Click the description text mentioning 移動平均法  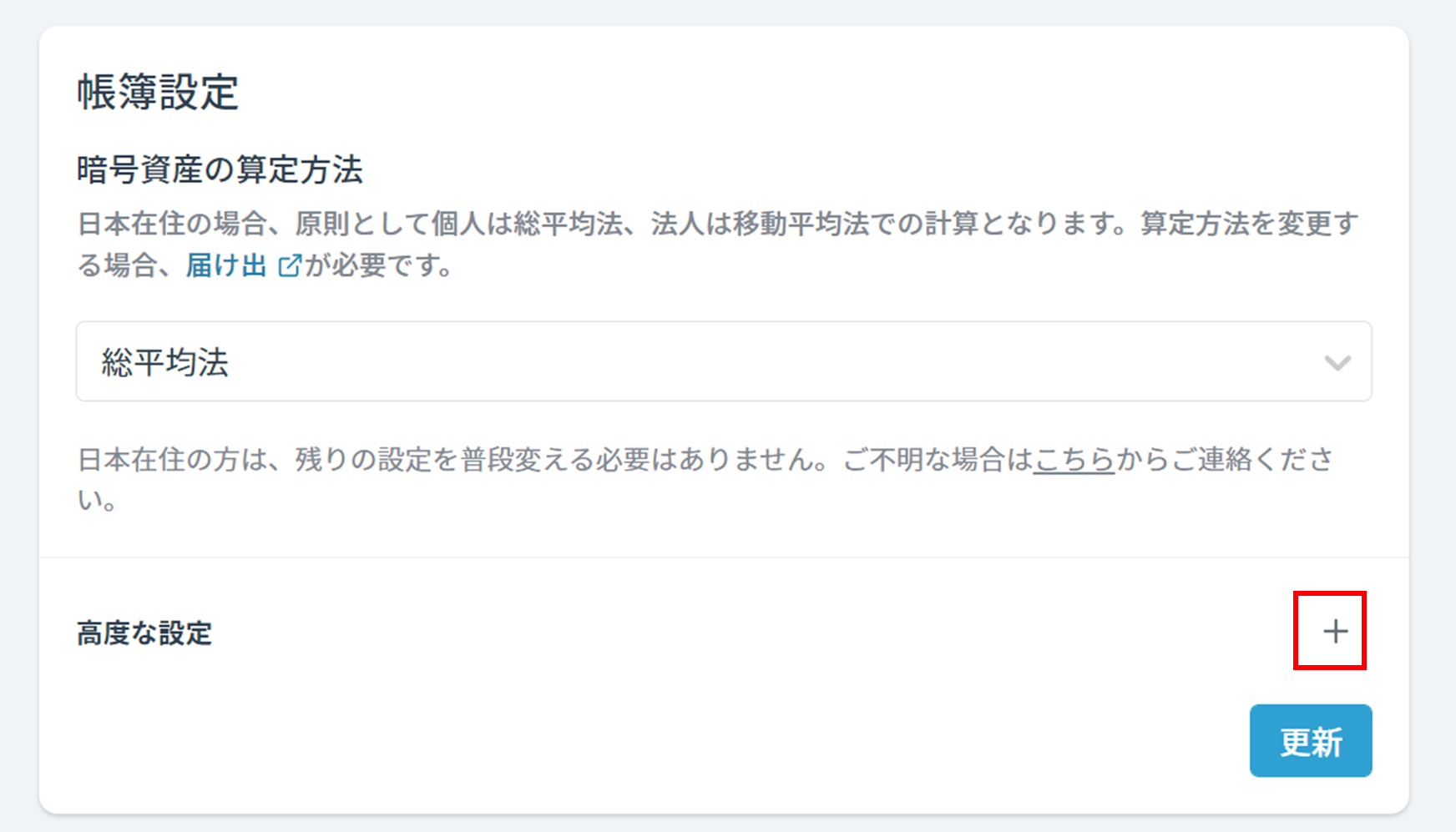(718, 245)
